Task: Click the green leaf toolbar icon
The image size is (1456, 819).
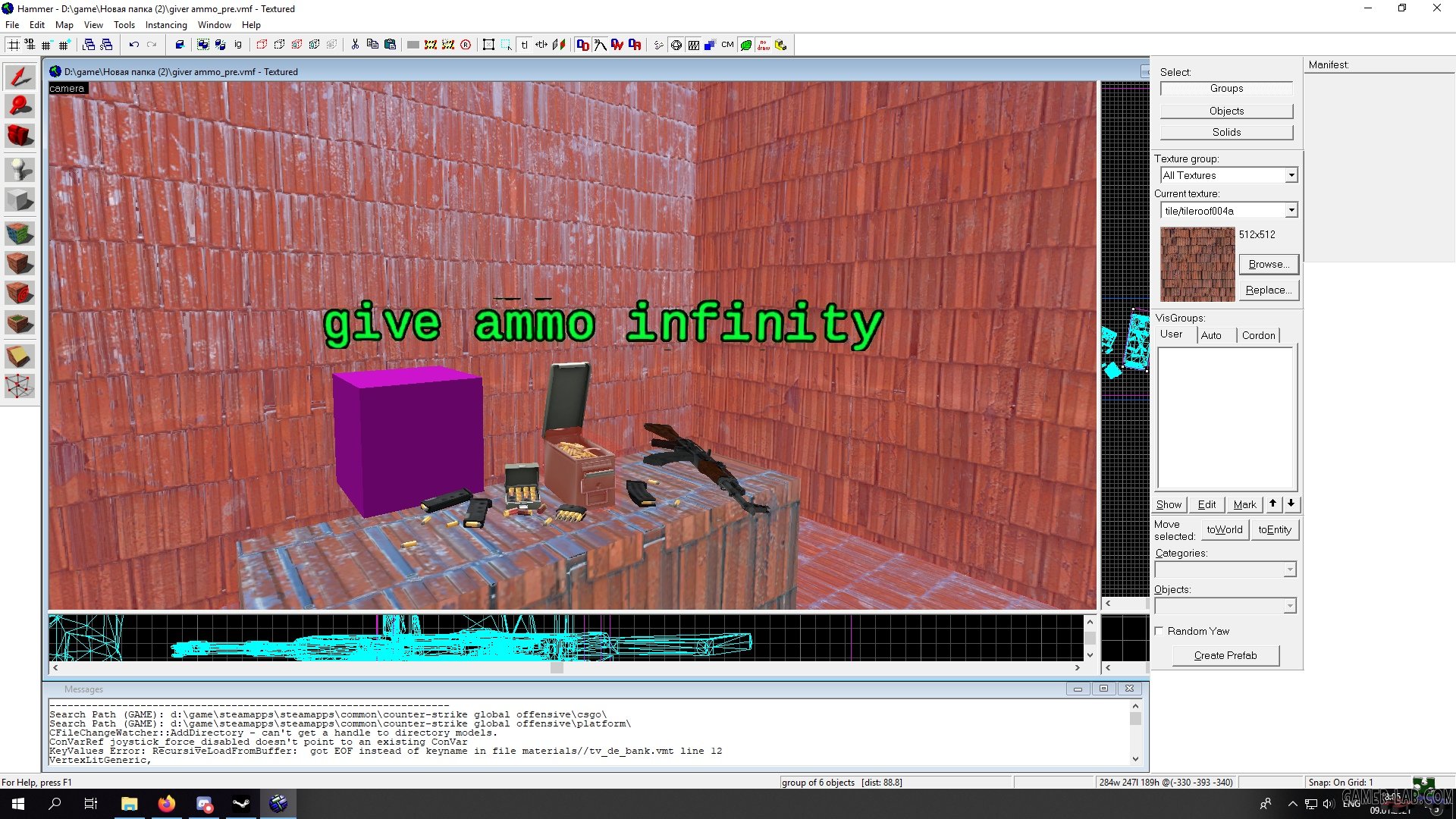Action: coord(746,45)
